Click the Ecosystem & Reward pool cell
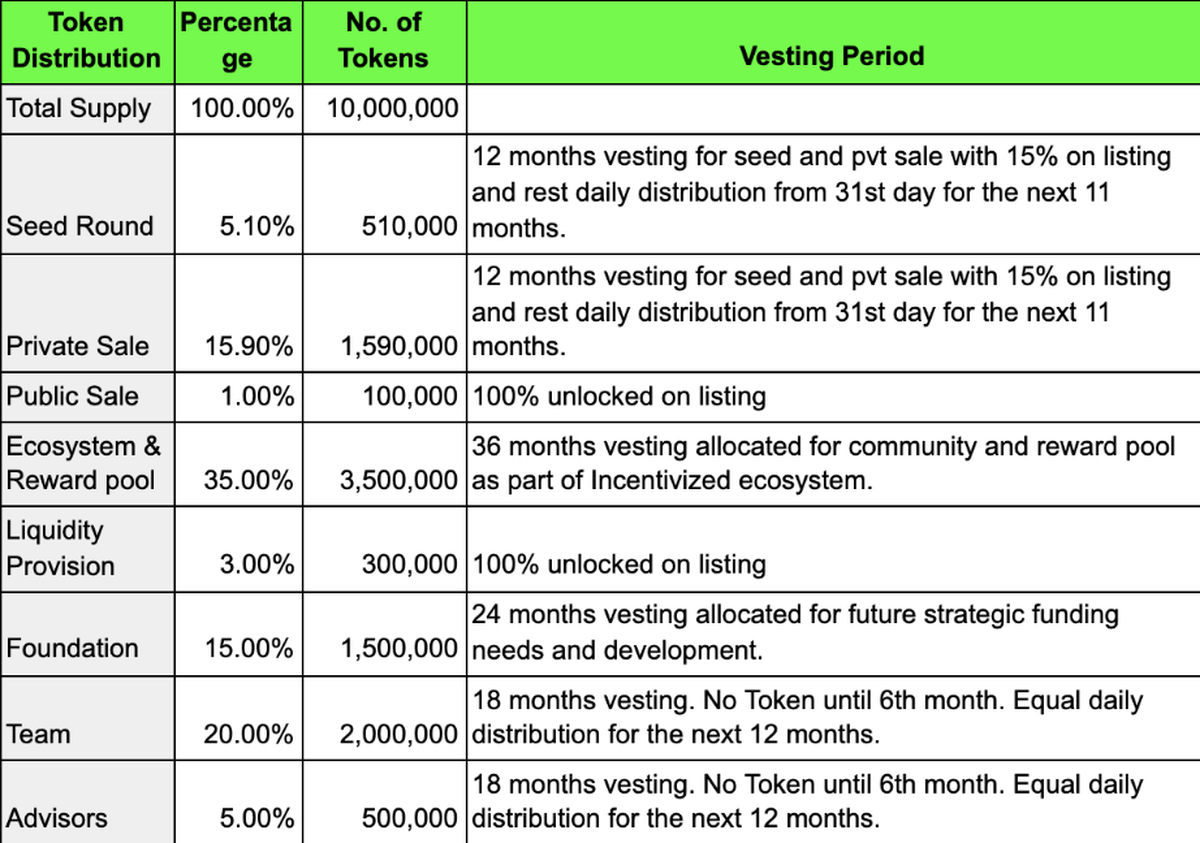 pos(83,463)
